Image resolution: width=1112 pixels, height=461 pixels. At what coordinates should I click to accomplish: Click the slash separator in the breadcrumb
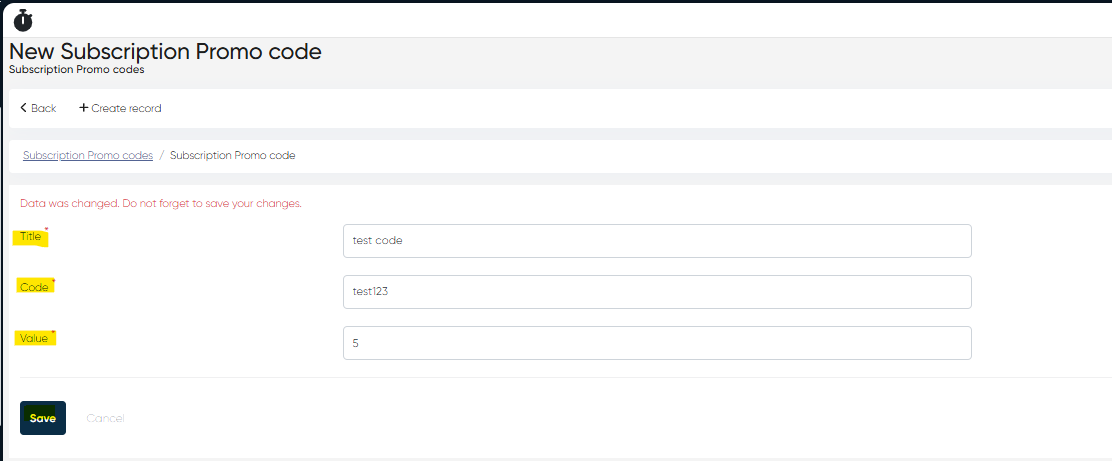tap(161, 156)
